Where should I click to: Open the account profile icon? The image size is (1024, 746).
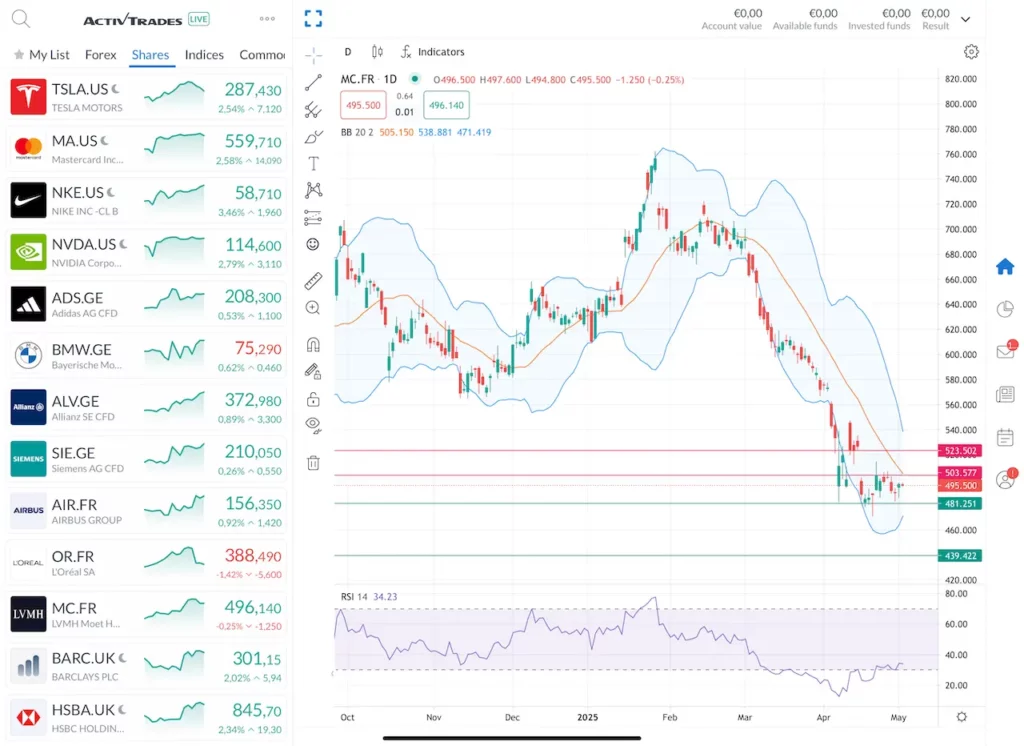pos(1006,479)
